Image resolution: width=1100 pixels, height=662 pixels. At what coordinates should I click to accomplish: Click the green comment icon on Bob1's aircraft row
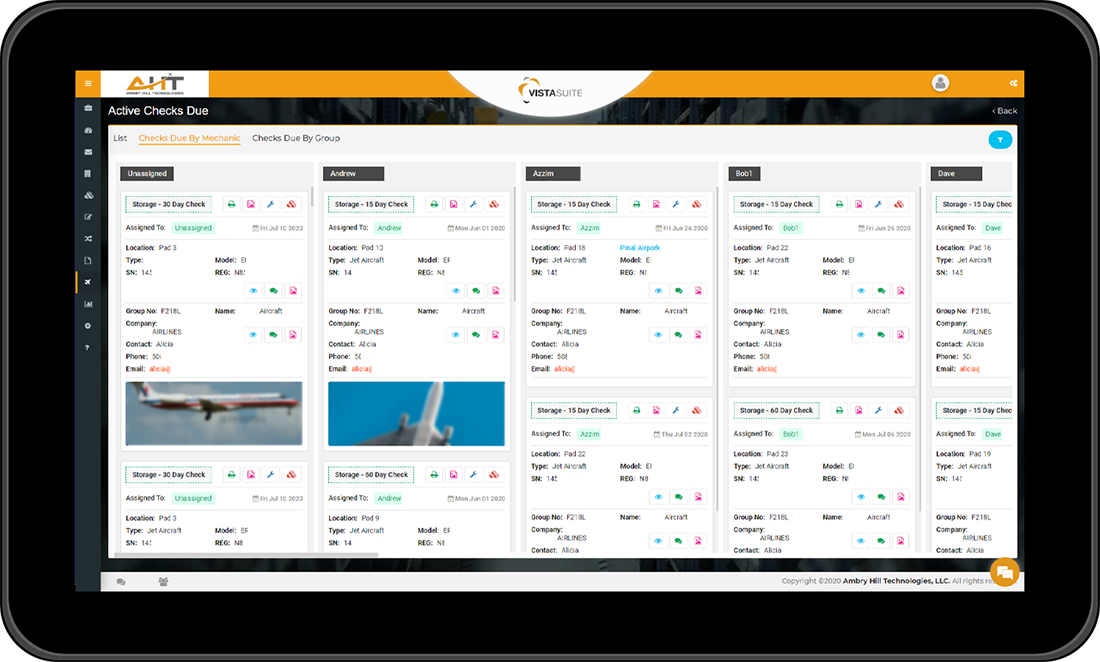(x=881, y=291)
